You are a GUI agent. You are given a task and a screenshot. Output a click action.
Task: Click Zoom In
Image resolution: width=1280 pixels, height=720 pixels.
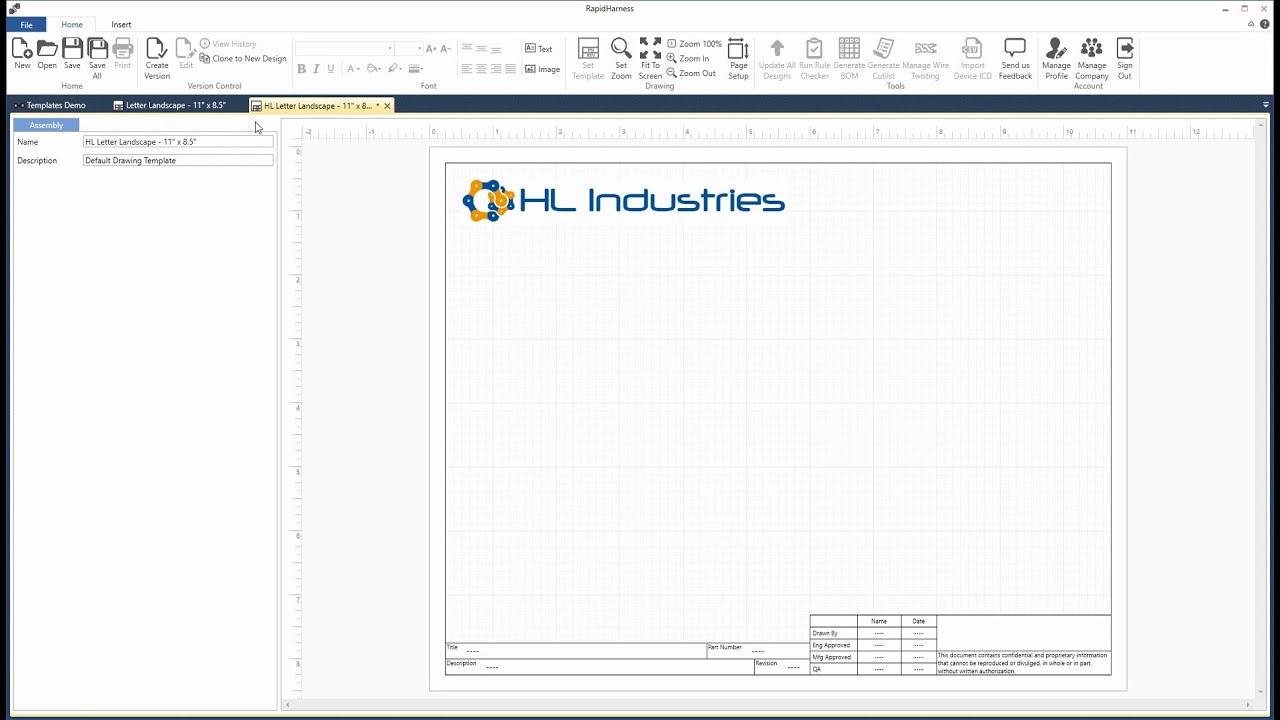(x=688, y=59)
